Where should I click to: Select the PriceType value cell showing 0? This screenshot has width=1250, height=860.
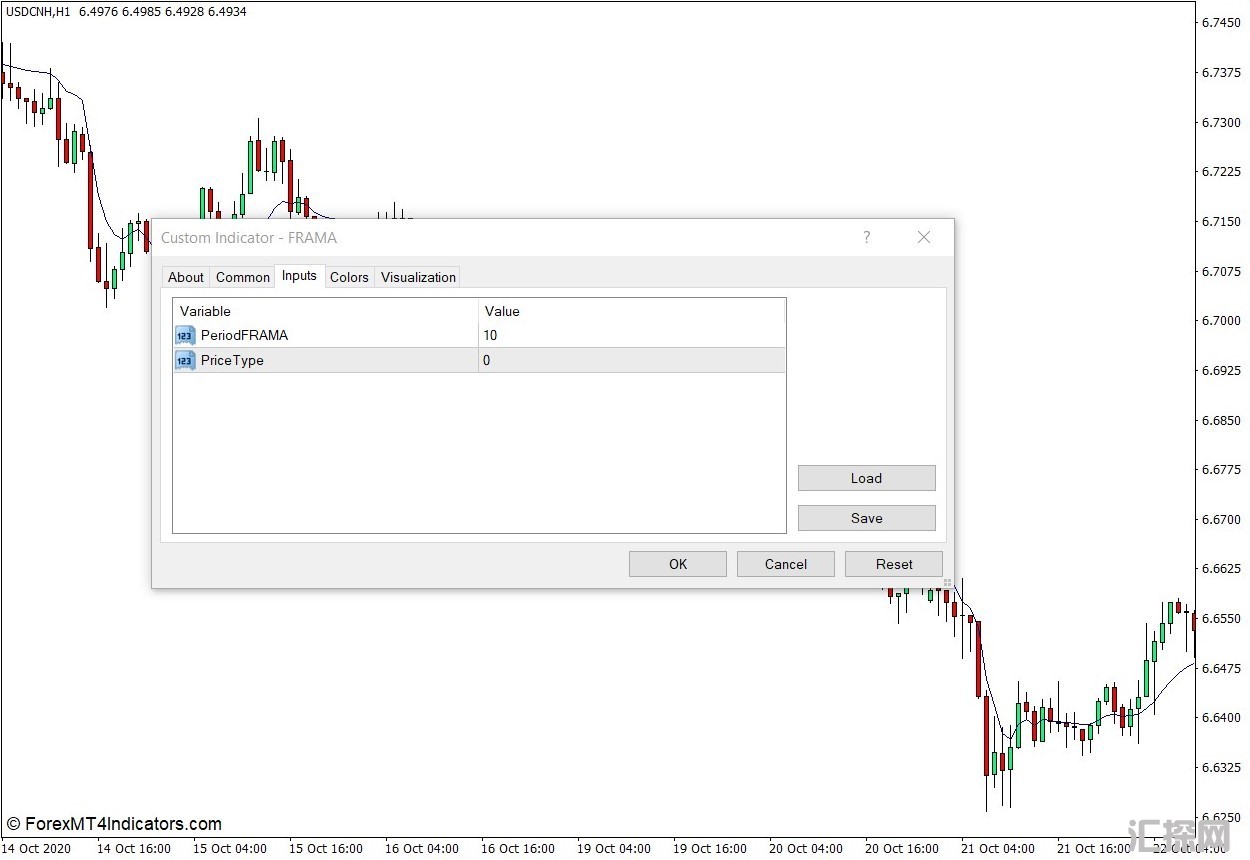click(630, 360)
